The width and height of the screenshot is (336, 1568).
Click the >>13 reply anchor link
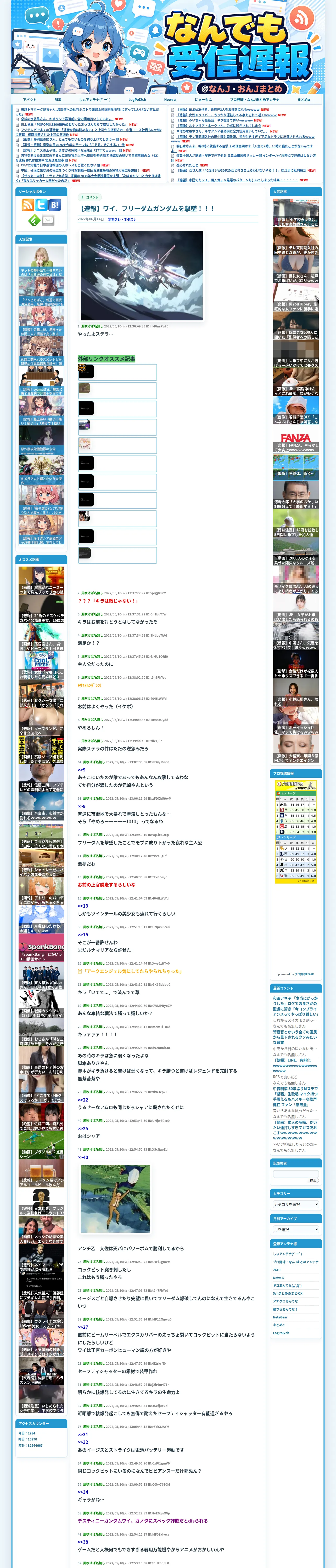(x=83, y=906)
